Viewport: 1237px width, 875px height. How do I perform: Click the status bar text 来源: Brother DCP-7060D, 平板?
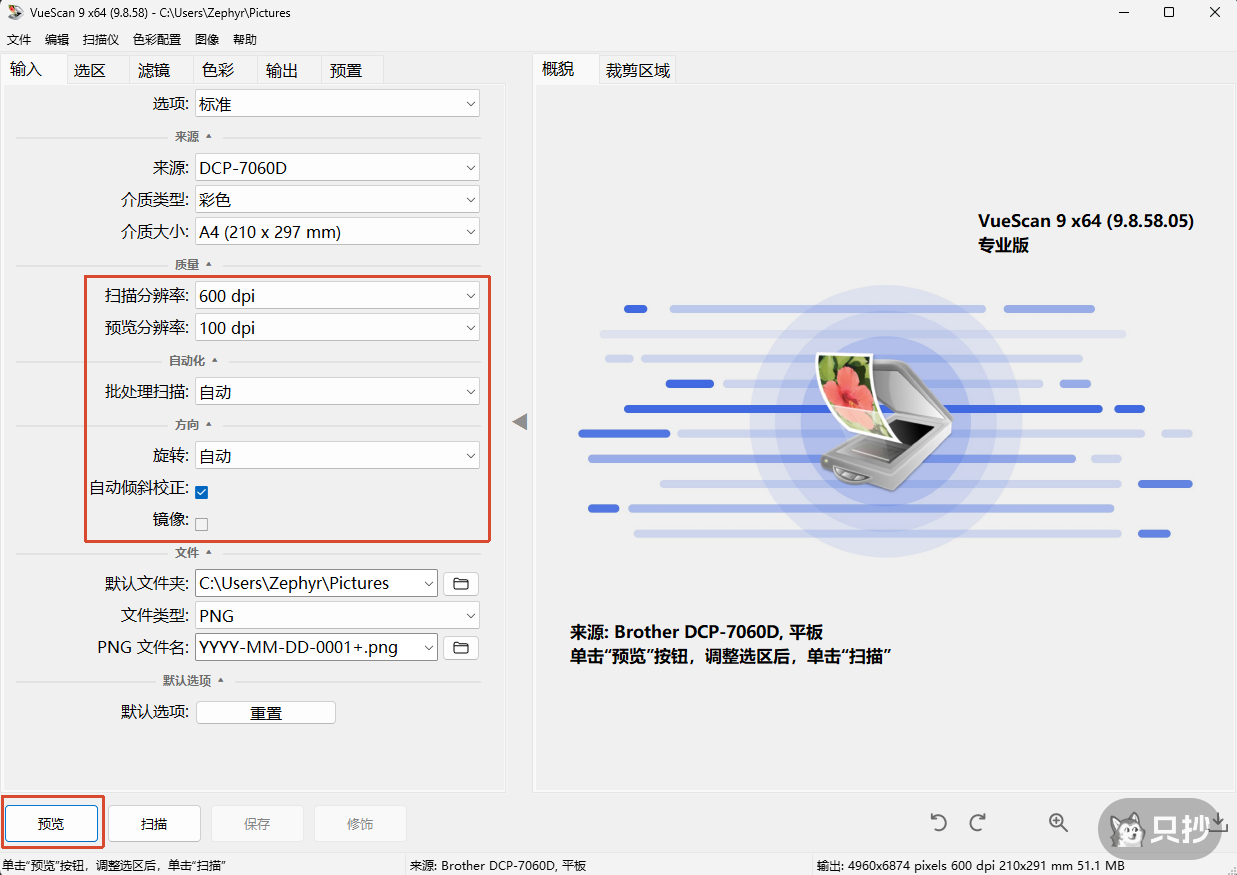498,865
